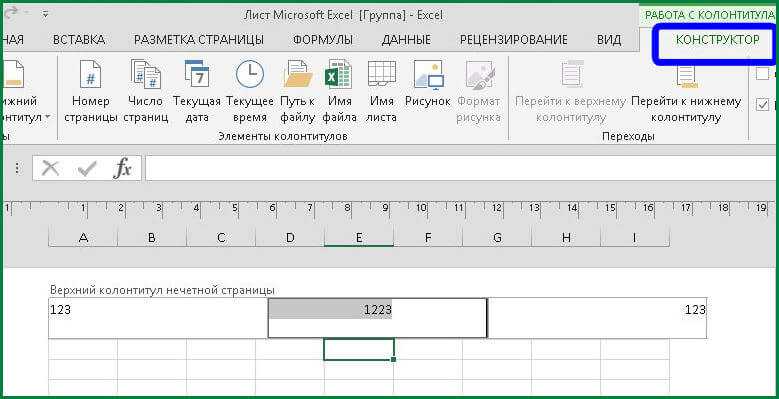The image size is (779, 399).
Task: Switch to РАЗМЕТКА СТРАНИЦЫ tab
Action: (x=199, y=40)
